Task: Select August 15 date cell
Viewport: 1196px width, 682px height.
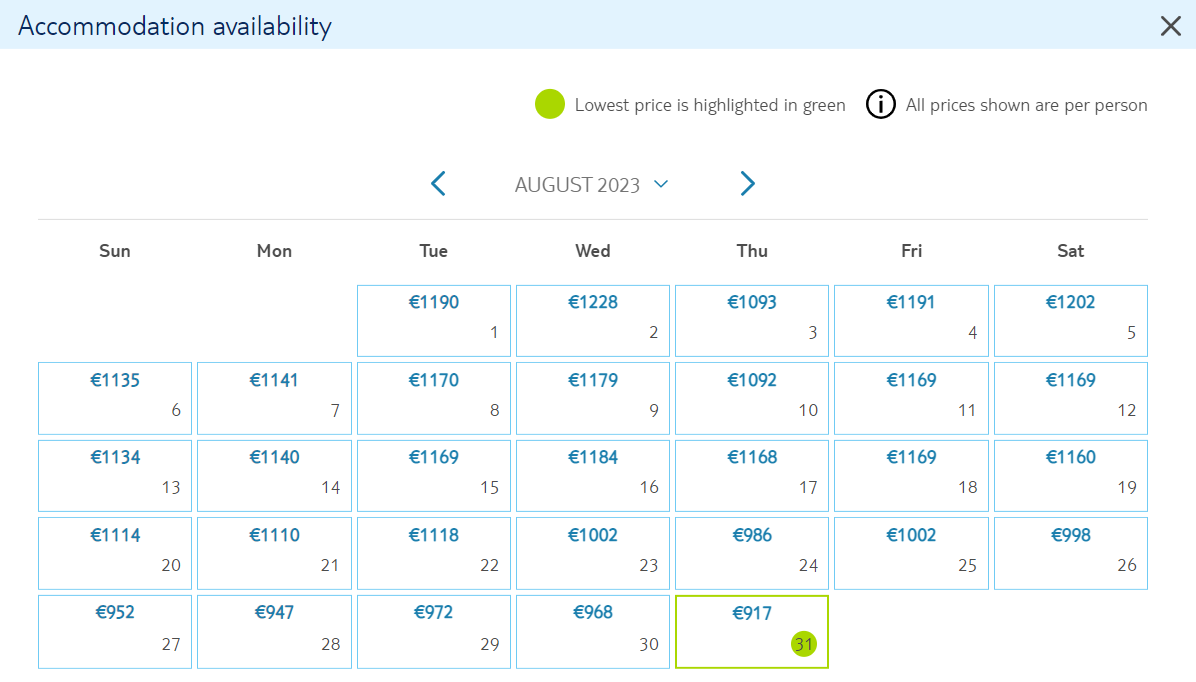Action: click(433, 475)
